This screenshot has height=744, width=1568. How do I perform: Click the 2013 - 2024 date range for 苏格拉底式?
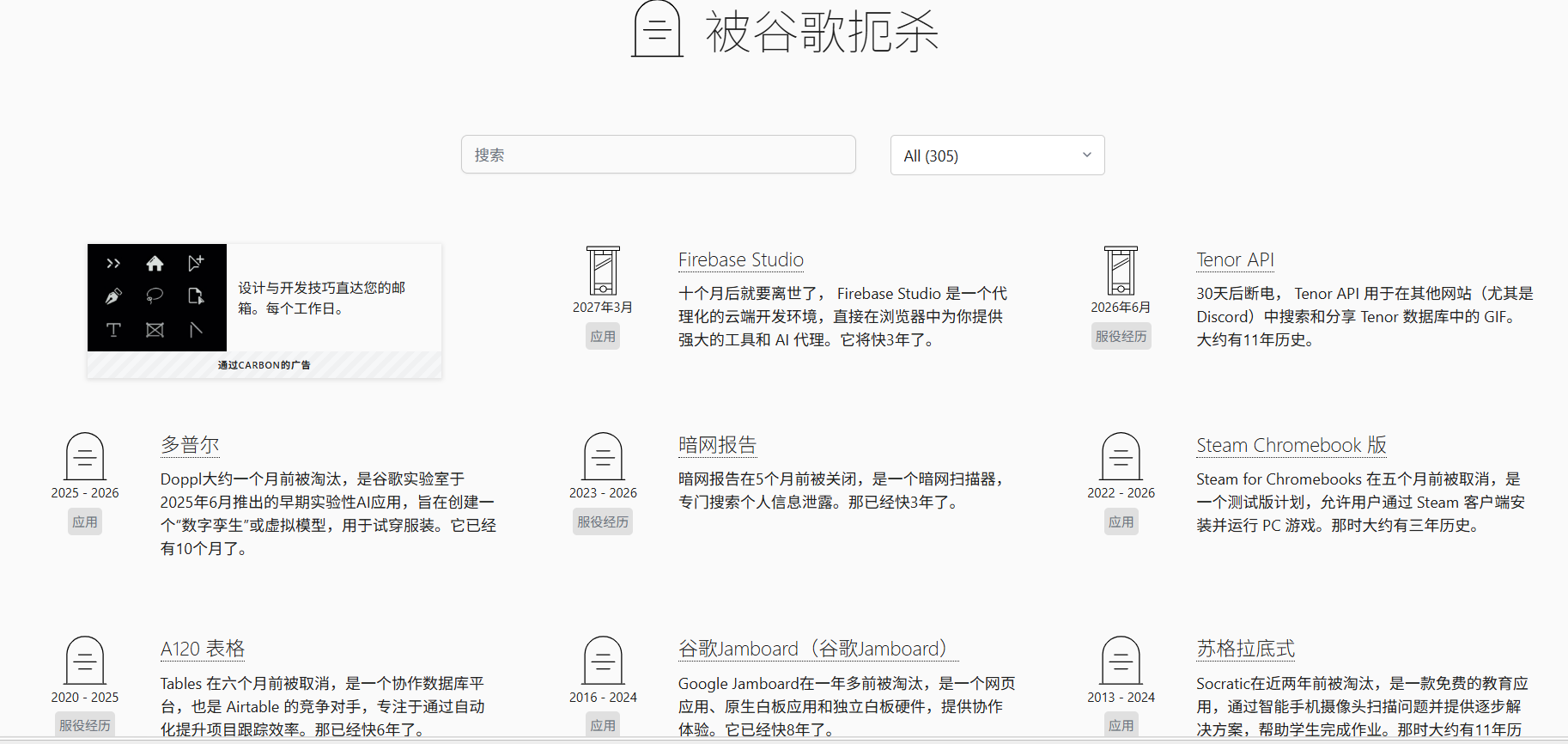[x=1121, y=698]
